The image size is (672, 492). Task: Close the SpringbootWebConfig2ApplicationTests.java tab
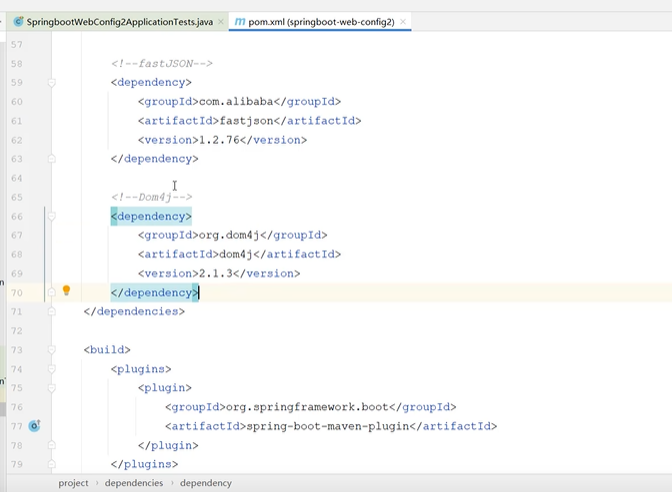221,22
